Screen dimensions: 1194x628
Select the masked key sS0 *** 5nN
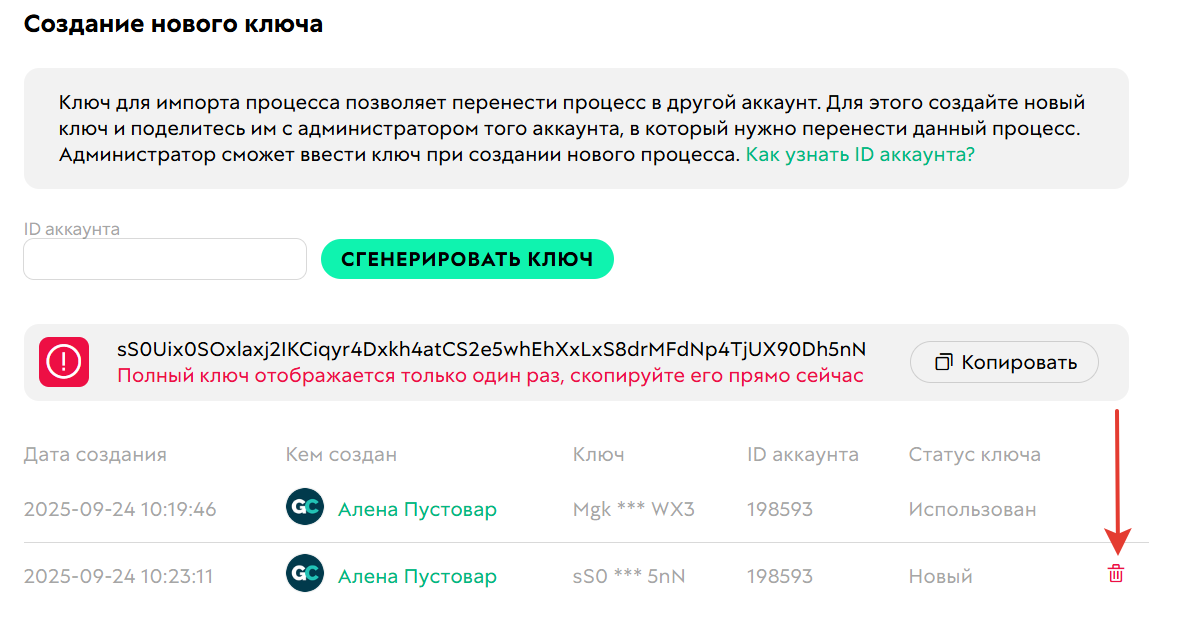pyautogui.click(x=629, y=576)
